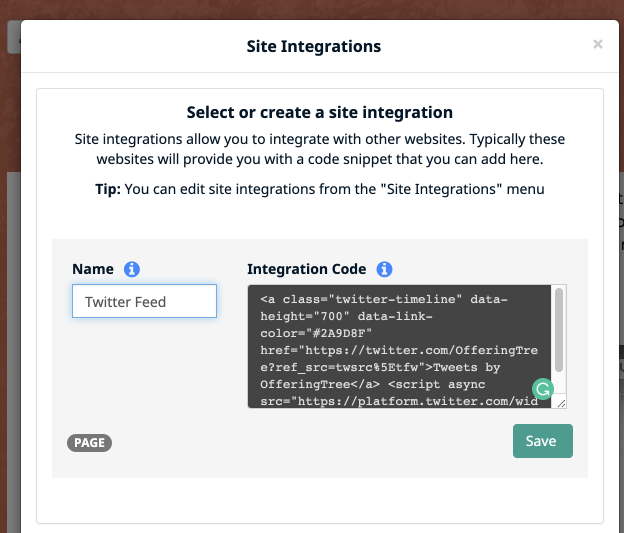The width and height of the screenshot is (624, 533).
Task: Click the green Grammarly icon in code box
Action: 543,389
